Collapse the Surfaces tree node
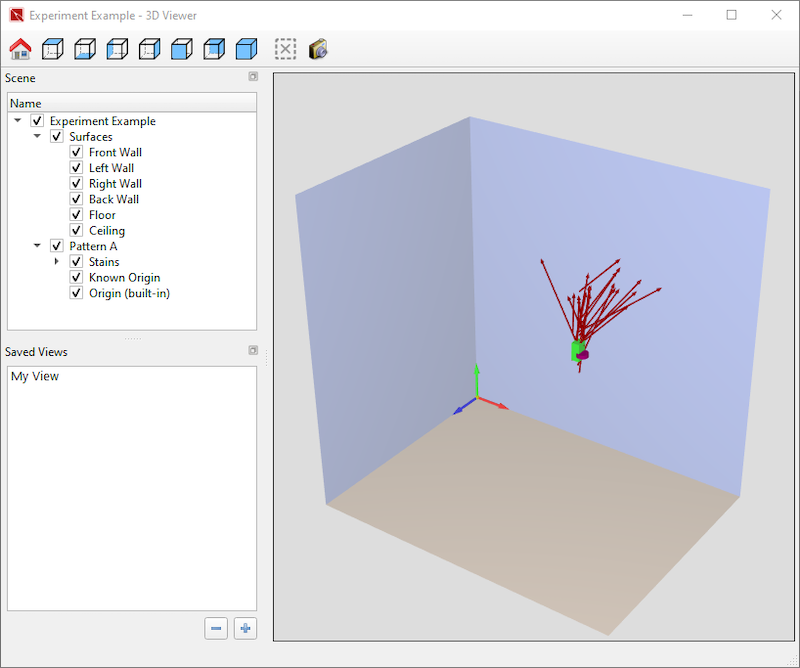The width and height of the screenshot is (800, 668). tap(37, 136)
